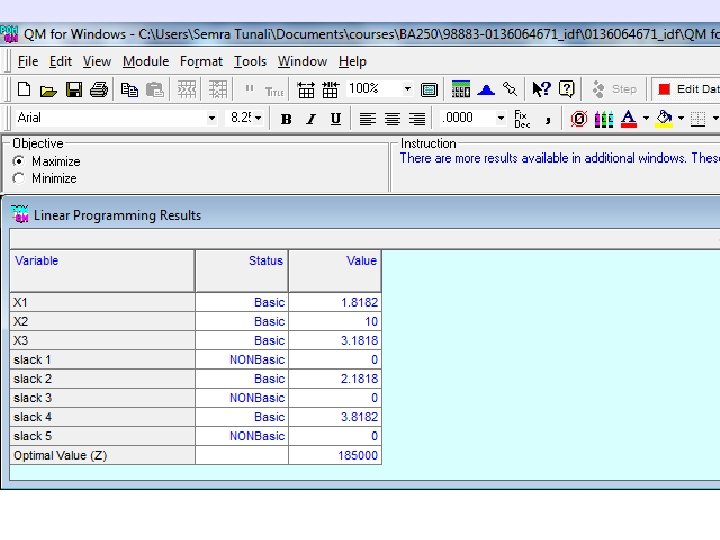Click the colored columns icon

[x=604, y=119]
